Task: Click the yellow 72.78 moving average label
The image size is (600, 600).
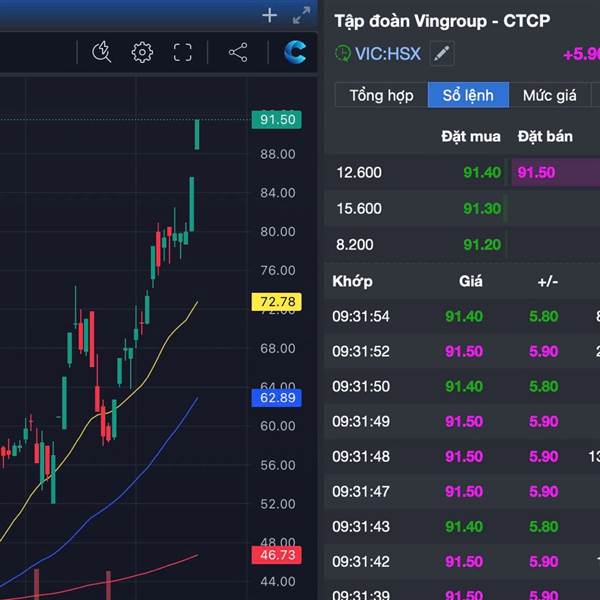Action: point(277,302)
